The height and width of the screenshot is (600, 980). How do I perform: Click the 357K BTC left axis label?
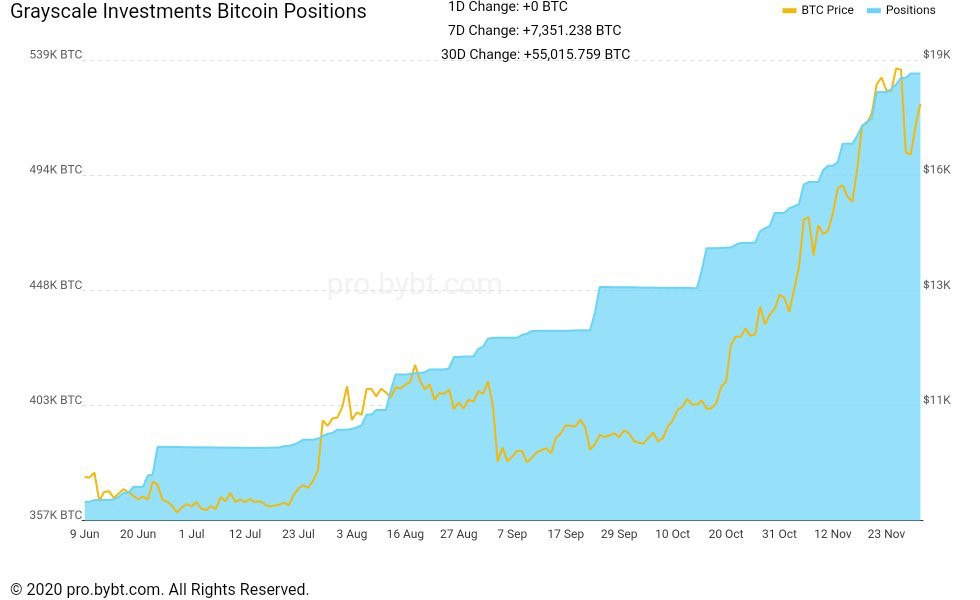[x=56, y=515]
